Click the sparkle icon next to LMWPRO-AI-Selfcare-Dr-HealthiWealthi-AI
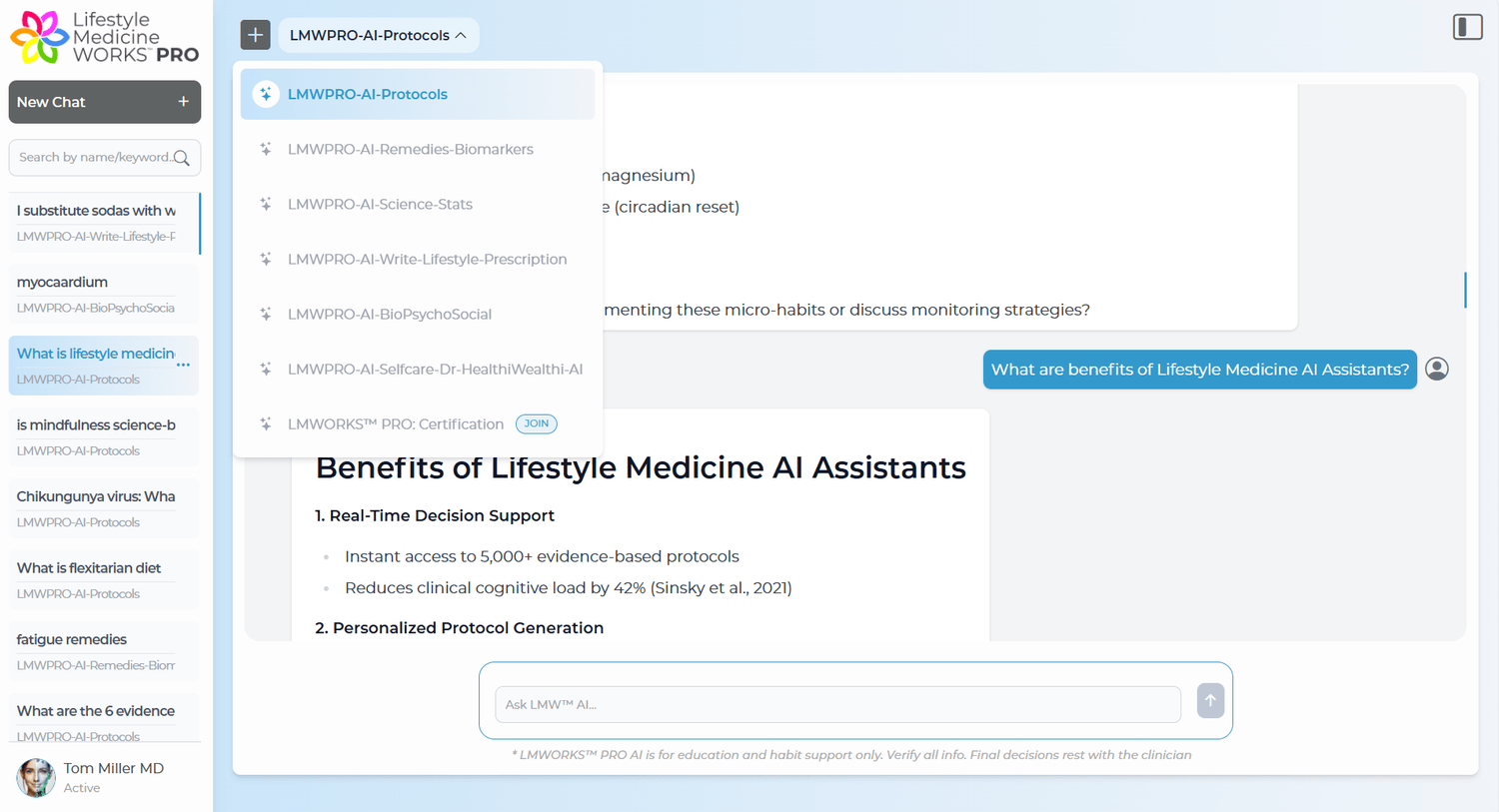 pyautogui.click(x=266, y=369)
